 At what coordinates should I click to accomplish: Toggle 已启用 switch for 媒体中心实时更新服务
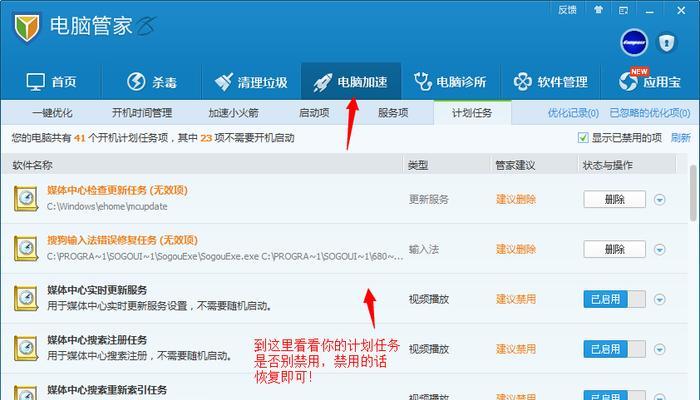tap(614, 299)
